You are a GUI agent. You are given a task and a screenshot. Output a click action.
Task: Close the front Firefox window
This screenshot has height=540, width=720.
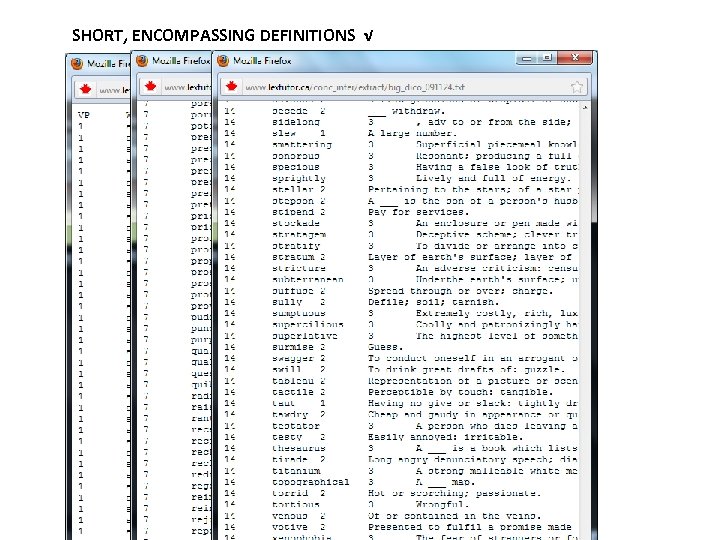coord(574,58)
